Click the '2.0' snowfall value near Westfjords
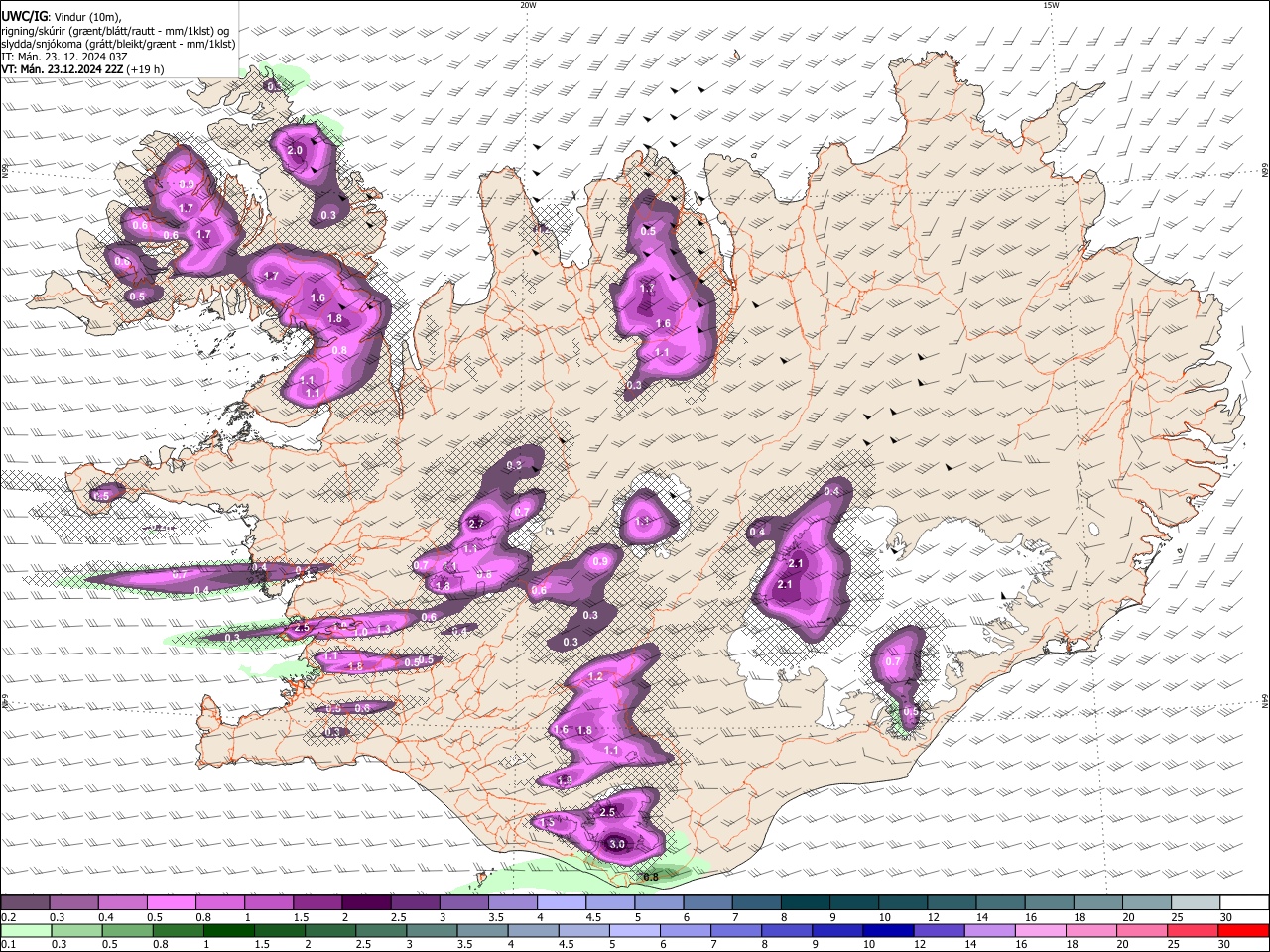This screenshot has width=1270, height=952. (295, 151)
